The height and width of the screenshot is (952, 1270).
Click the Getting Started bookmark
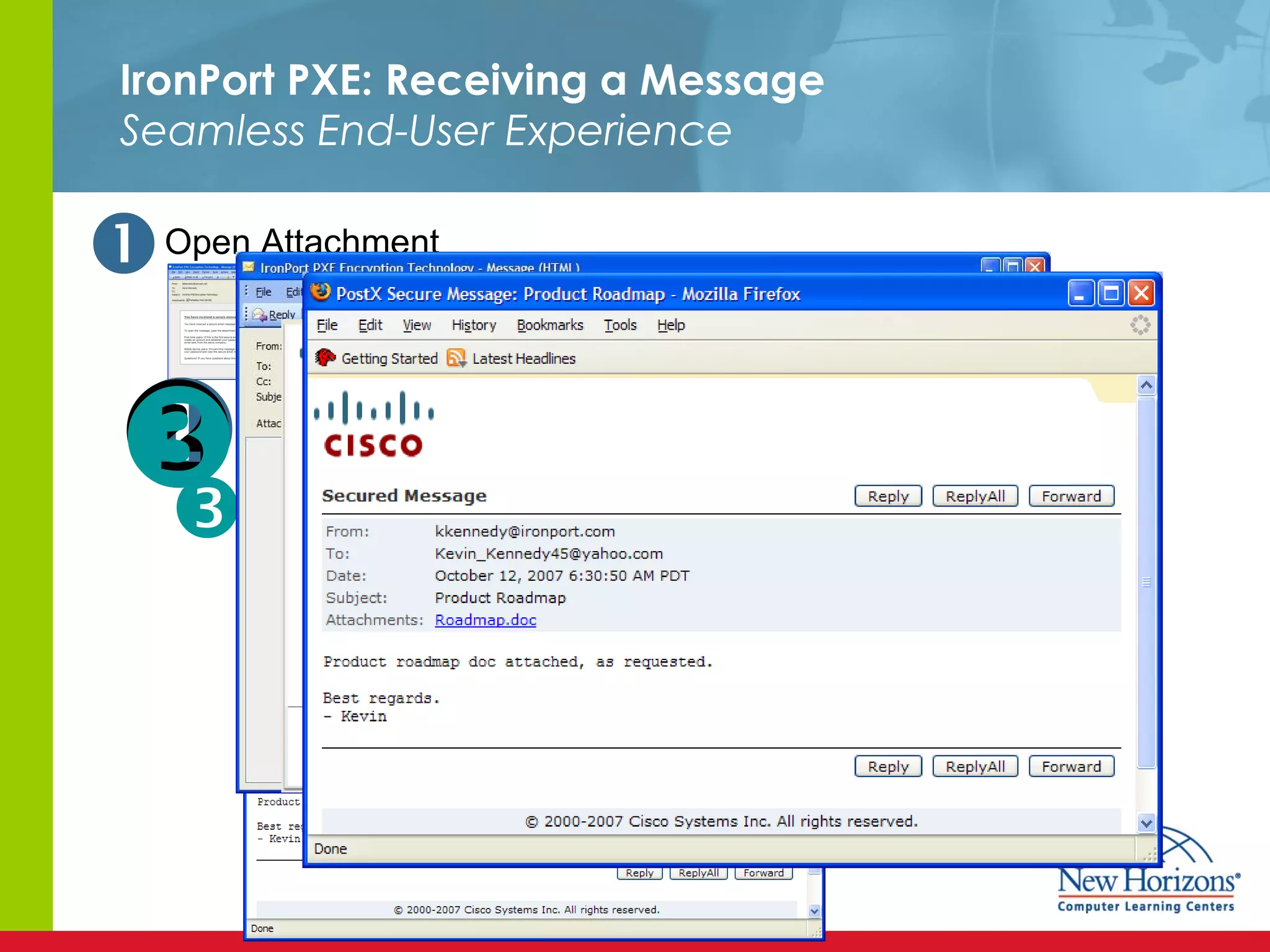click(x=377, y=358)
